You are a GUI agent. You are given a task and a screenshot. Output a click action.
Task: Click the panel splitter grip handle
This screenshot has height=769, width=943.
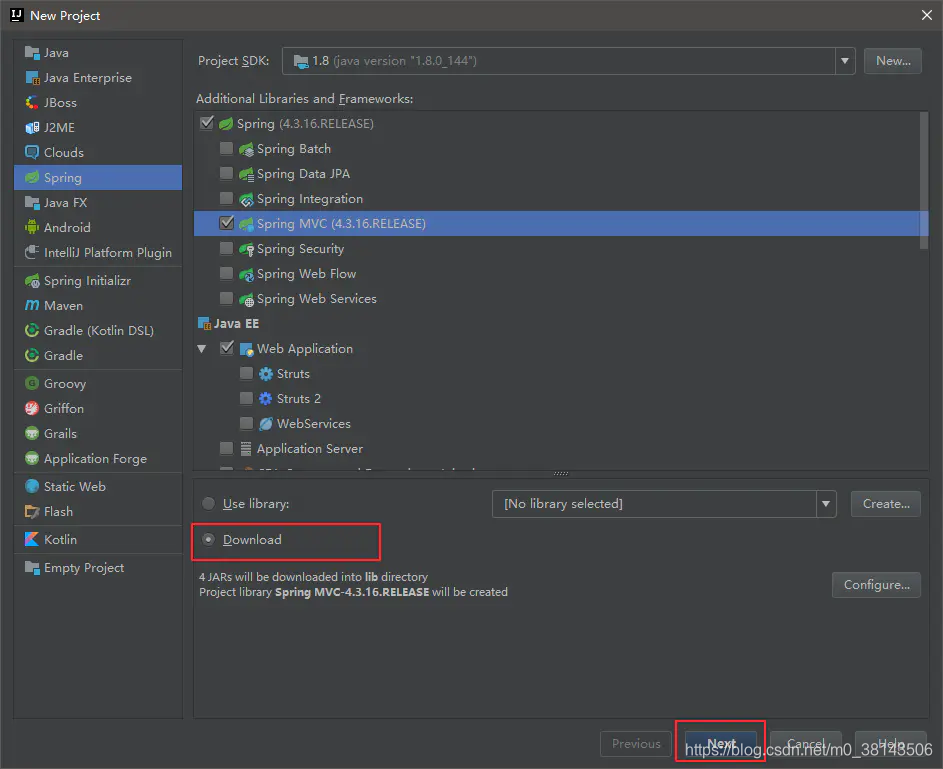tap(561, 474)
